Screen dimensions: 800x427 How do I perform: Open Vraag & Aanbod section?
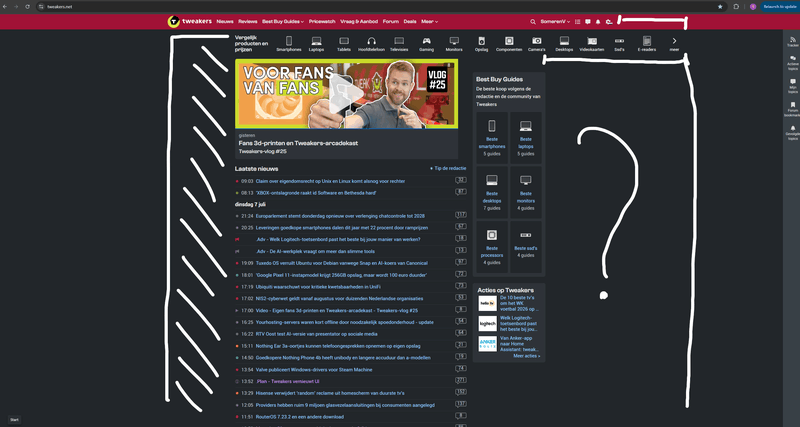(359, 21)
